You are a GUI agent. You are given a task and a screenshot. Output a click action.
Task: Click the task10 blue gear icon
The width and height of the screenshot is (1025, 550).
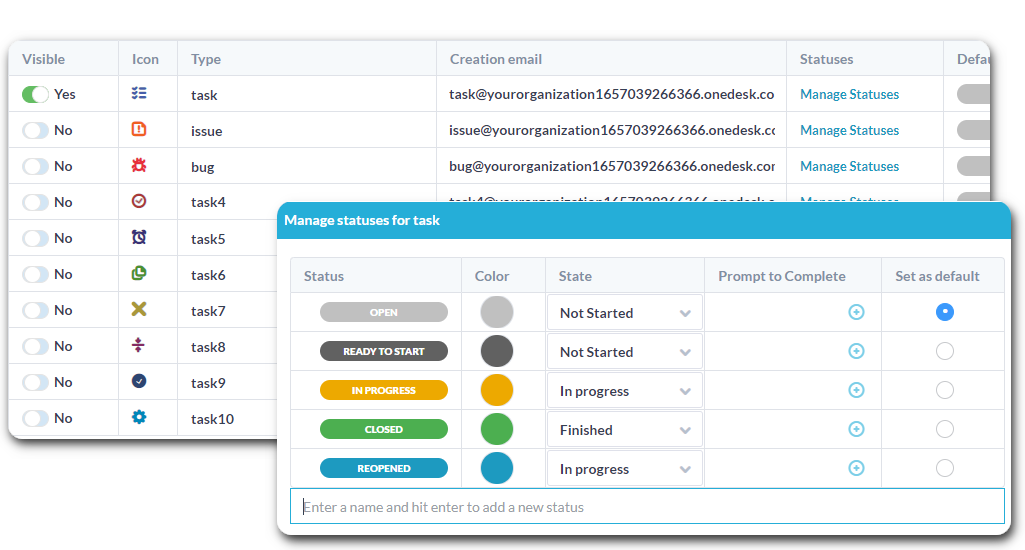tap(139, 417)
